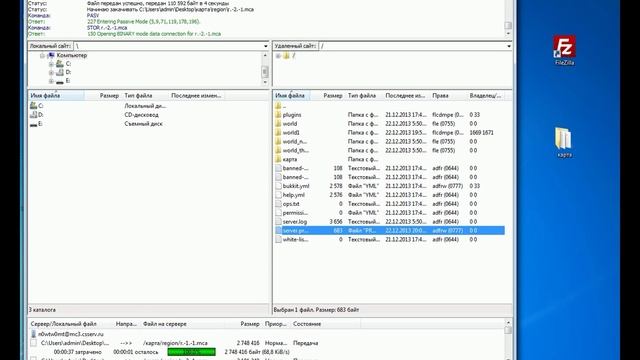Sort remote files by Имя файла column
Screen dimensions: 640x360
pos(291,96)
